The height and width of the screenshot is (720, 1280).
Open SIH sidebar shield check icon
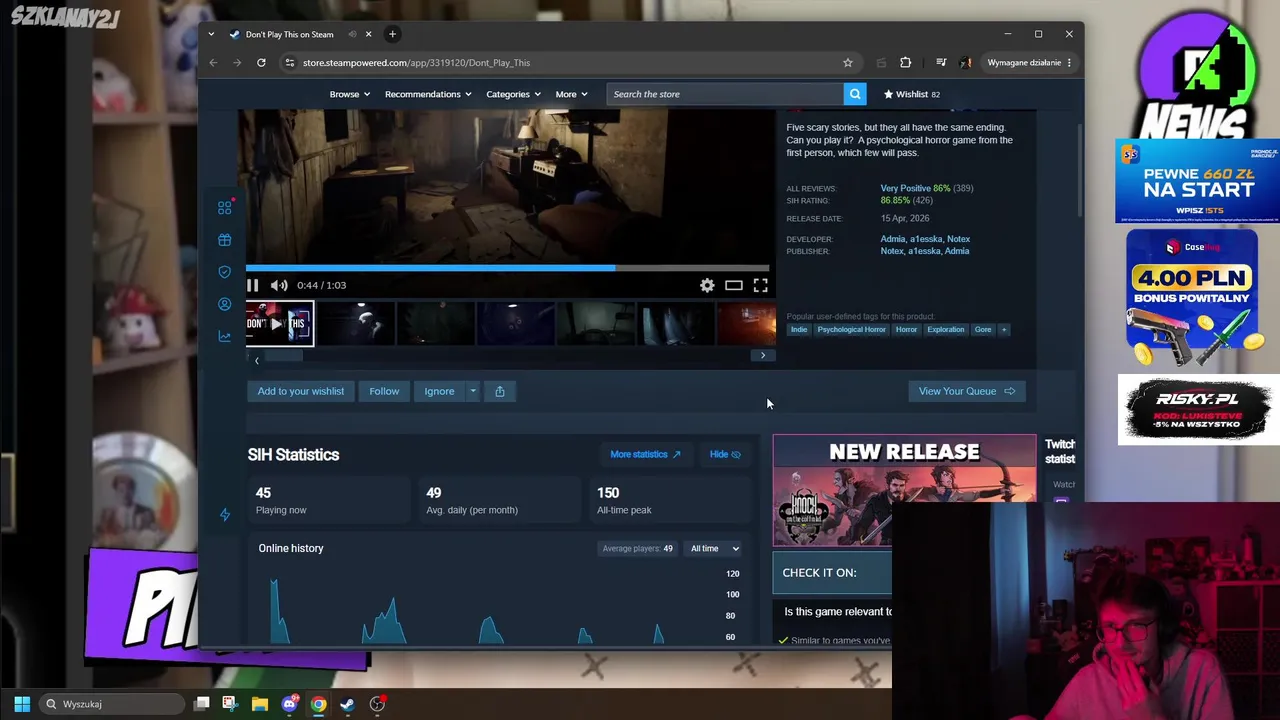pyautogui.click(x=225, y=272)
